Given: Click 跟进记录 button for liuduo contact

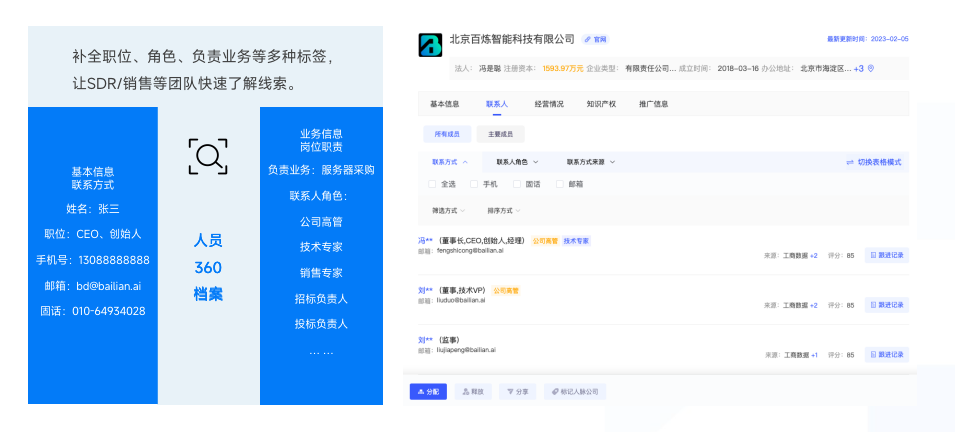Looking at the screenshot, I should coord(887,305).
